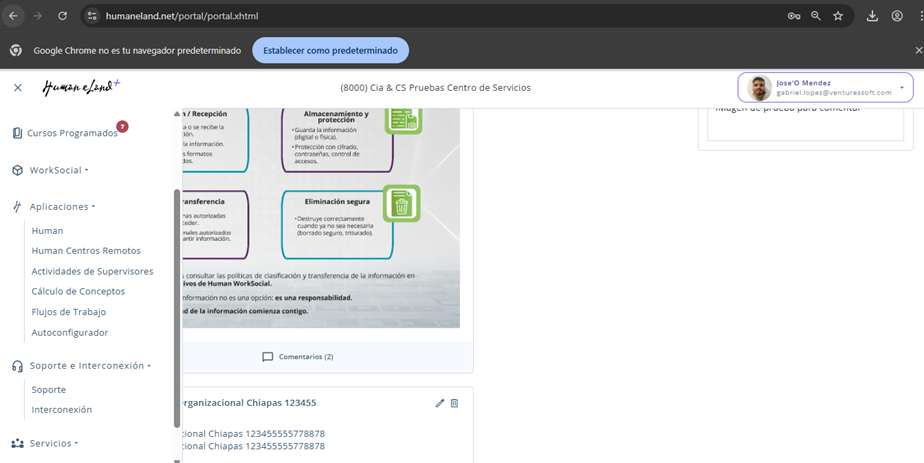Click the password key icon in address bar

coord(794,16)
